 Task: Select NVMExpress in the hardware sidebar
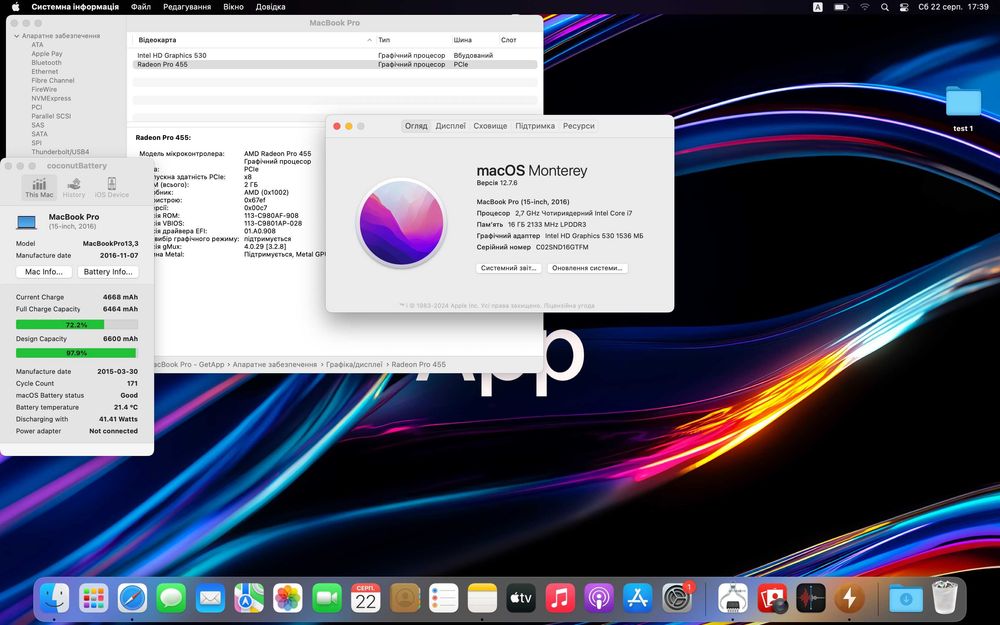pyautogui.click(x=51, y=98)
